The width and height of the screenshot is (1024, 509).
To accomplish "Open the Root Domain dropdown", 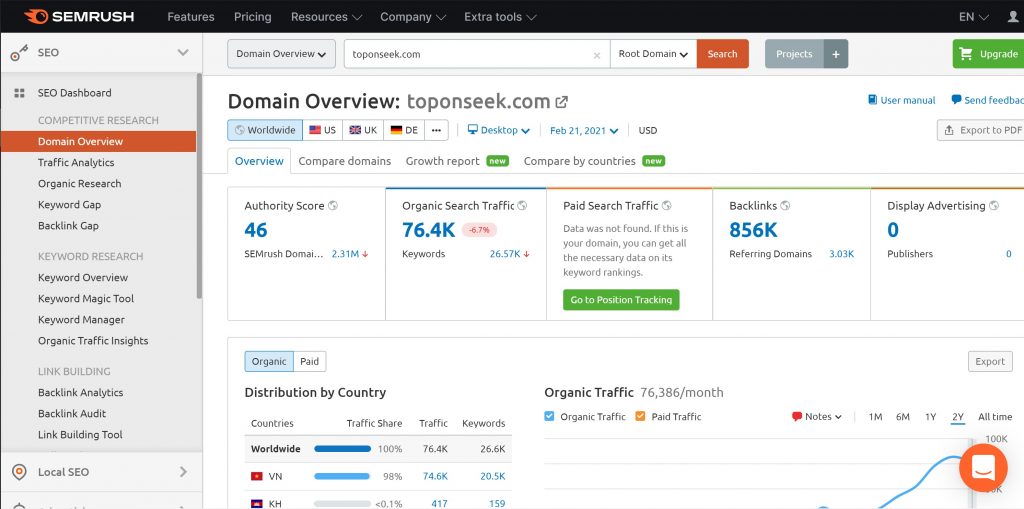I will click(x=653, y=54).
